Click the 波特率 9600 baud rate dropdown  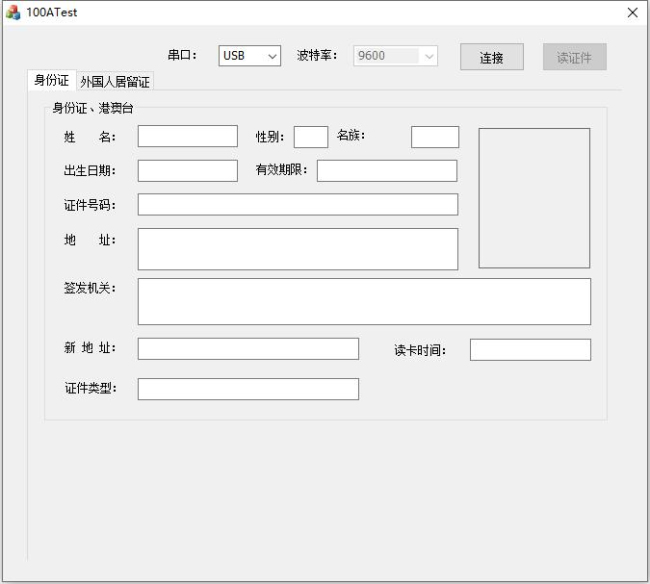tap(396, 56)
